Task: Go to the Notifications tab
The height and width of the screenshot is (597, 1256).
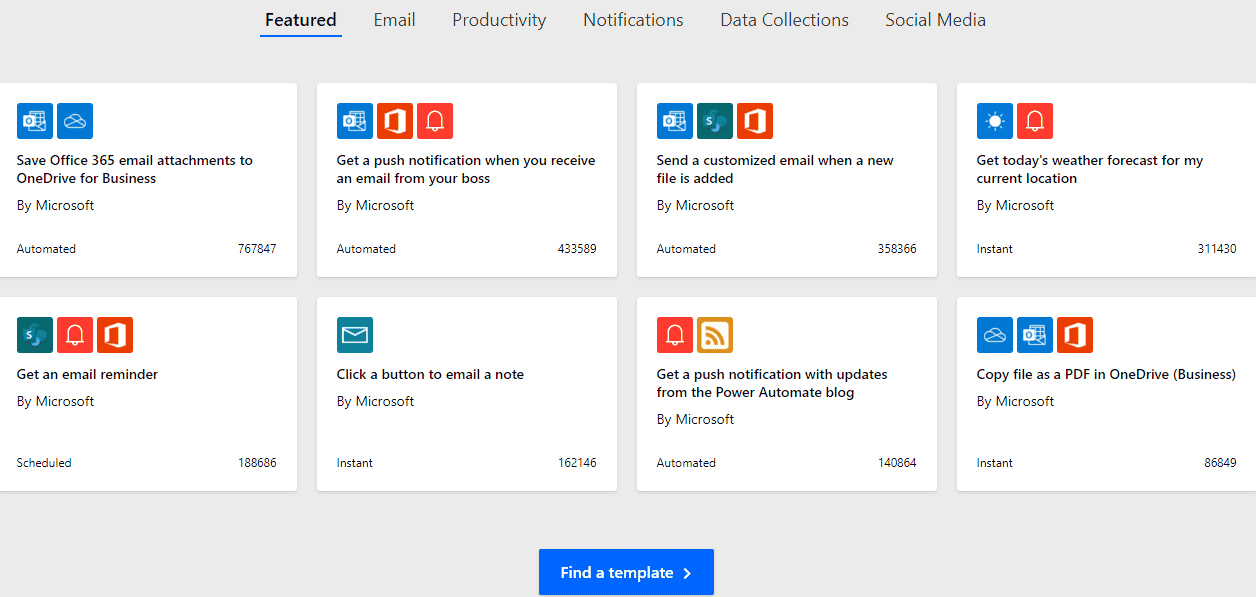Action: coord(633,20)
